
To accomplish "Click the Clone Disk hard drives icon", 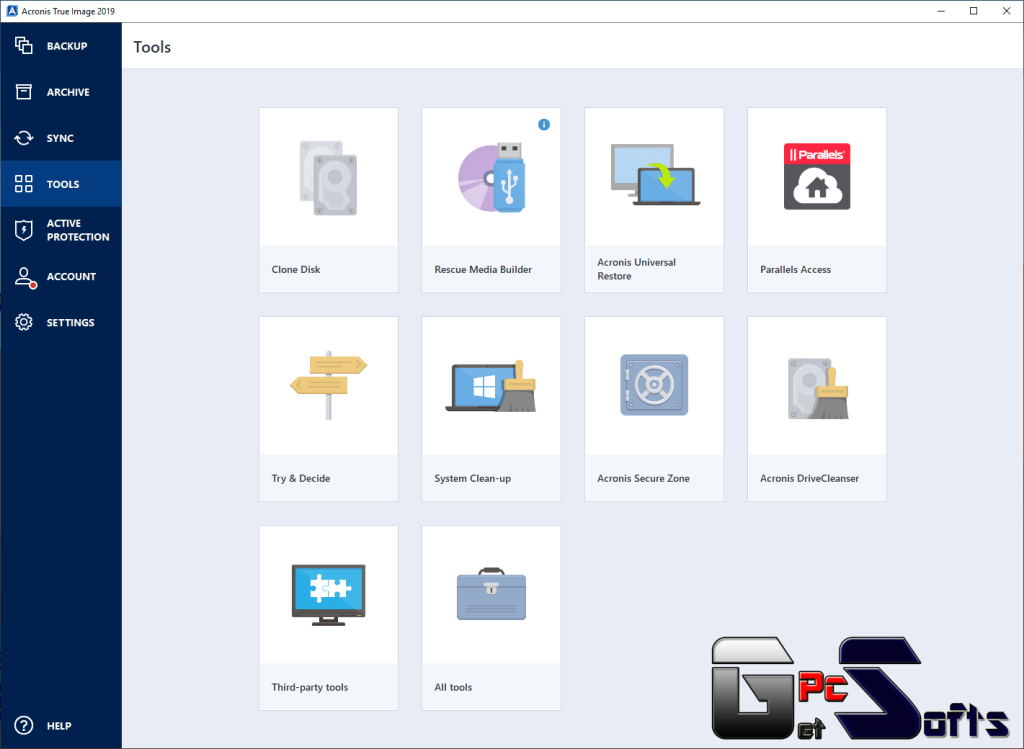I will point(328,178).
